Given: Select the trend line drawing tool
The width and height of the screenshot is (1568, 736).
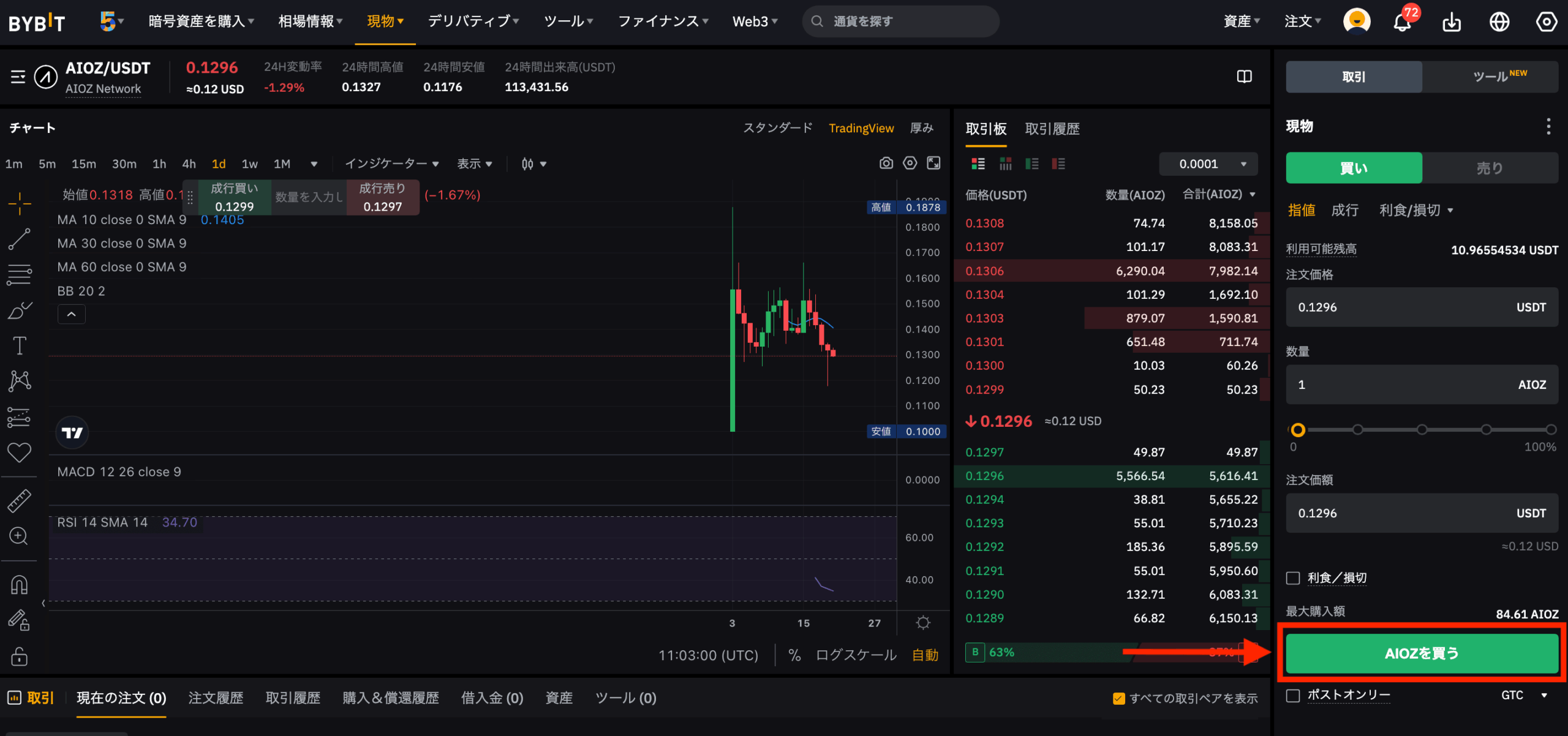Looking at the screenshot, I should (x=19, y=239).
